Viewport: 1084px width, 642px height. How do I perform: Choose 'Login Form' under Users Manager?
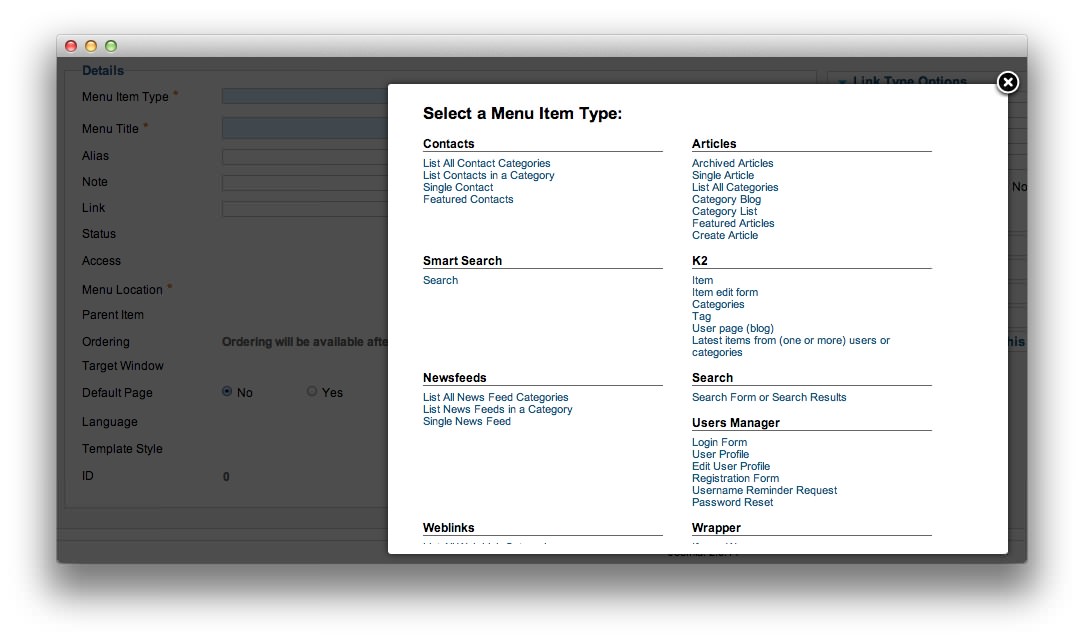point(719,443)
